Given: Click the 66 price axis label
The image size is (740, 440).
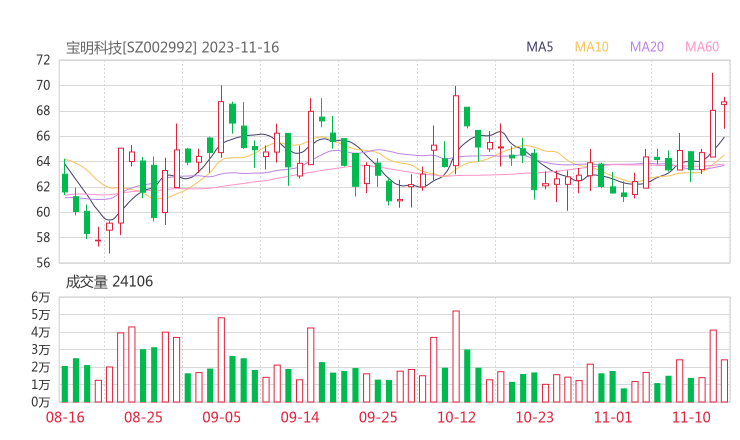Looking at the screenshot, I should [x=43, y=136].
